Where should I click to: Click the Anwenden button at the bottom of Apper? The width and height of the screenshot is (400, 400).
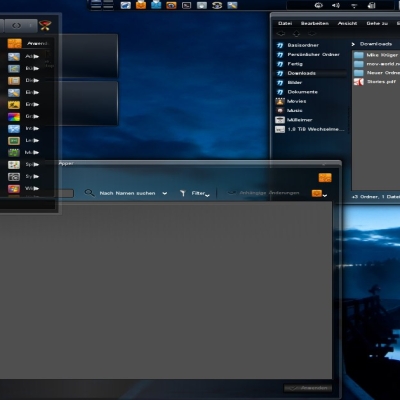point(308,388)
